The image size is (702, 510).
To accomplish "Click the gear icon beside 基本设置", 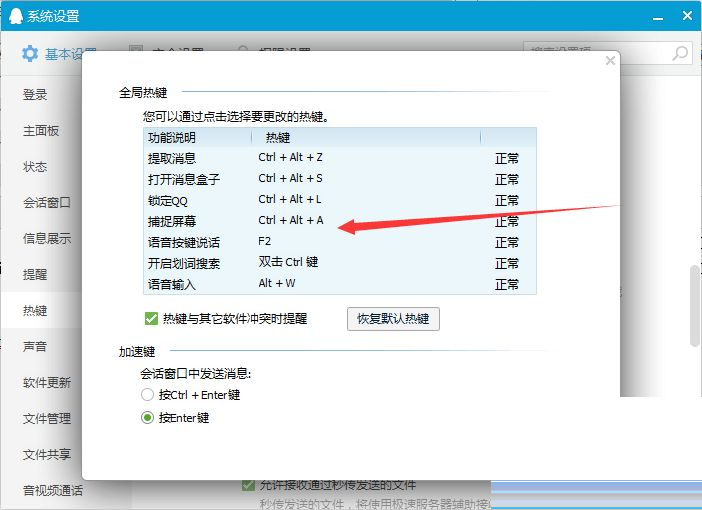I will pos(30,54).
